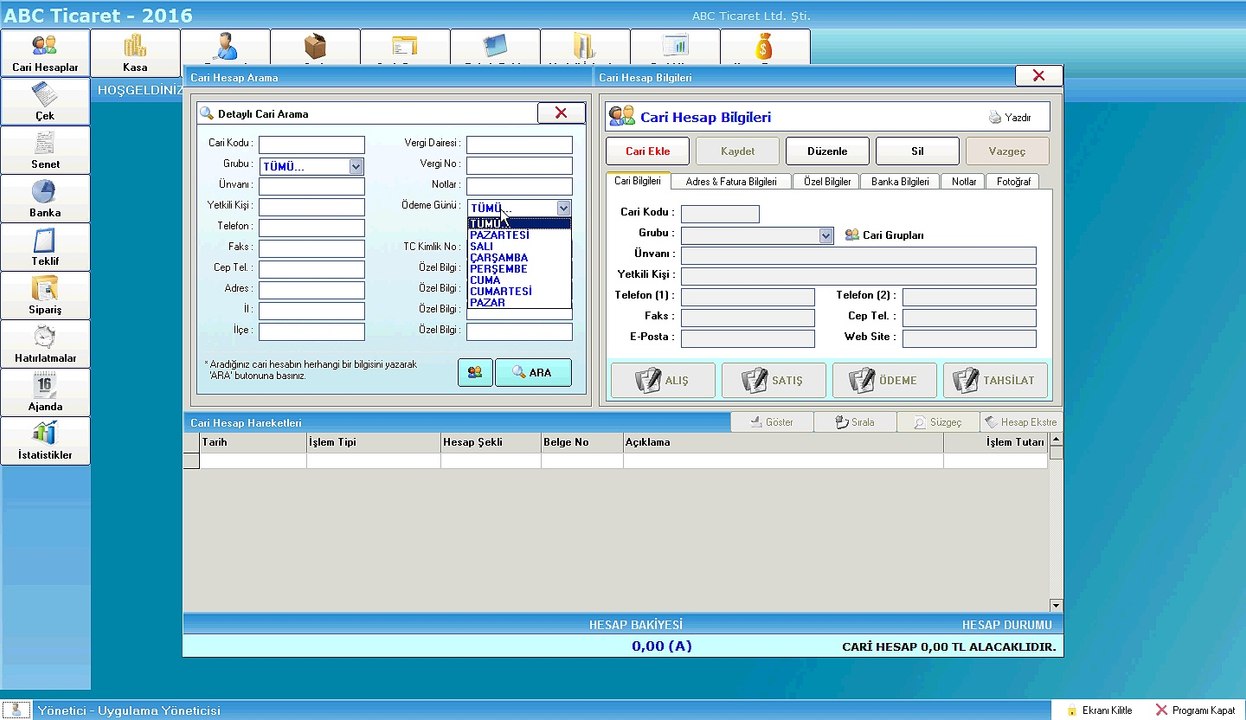1246x720 pixels.
Task: Click the Vergi No input field
Action: 519,166
